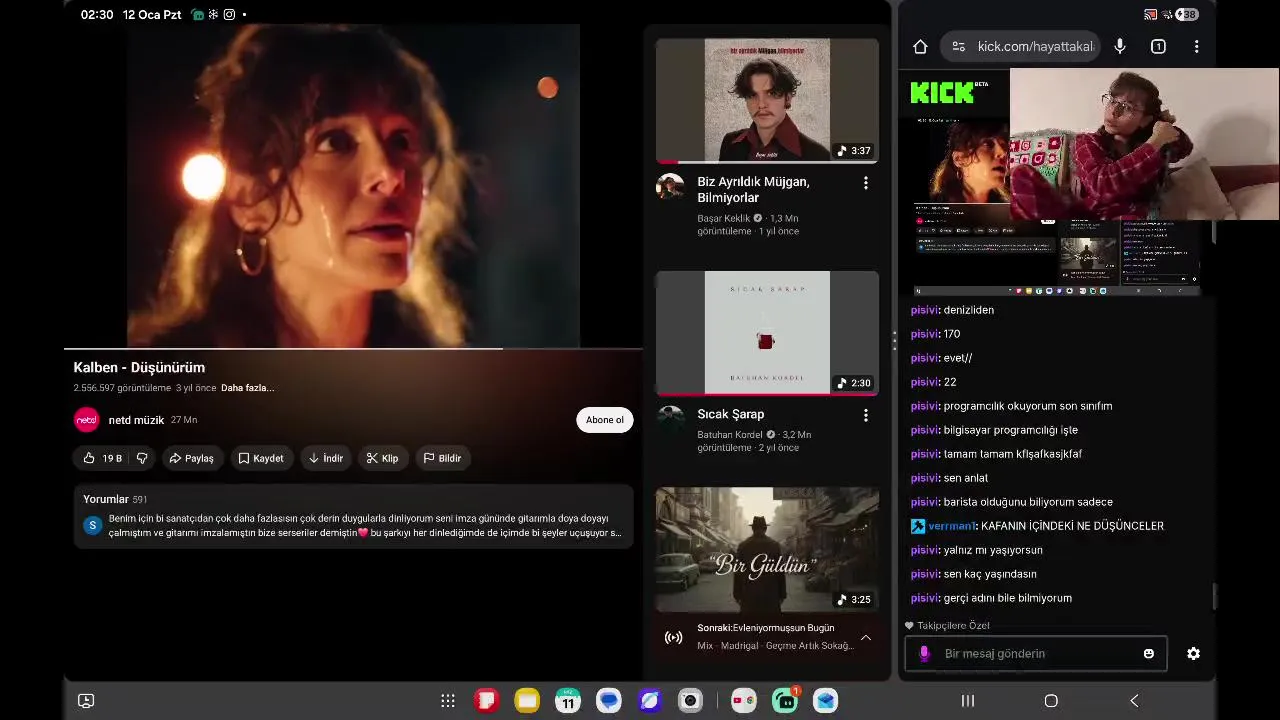Screen dimensions: 1280x720
Task: Open the Takipçilere Özel followers-only label
Action: (947, 625)
